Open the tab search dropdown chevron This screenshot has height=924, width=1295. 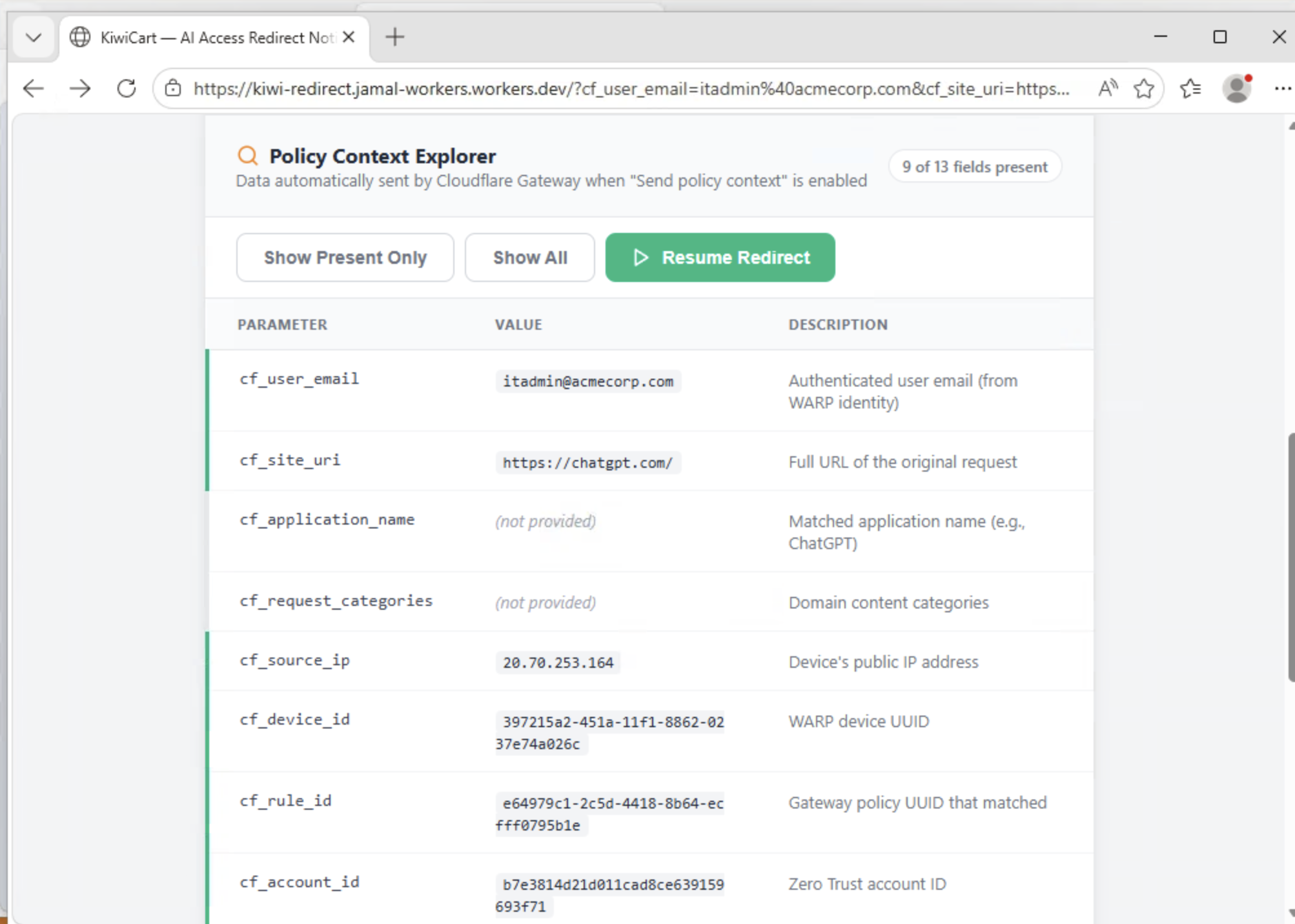(34, 37)
